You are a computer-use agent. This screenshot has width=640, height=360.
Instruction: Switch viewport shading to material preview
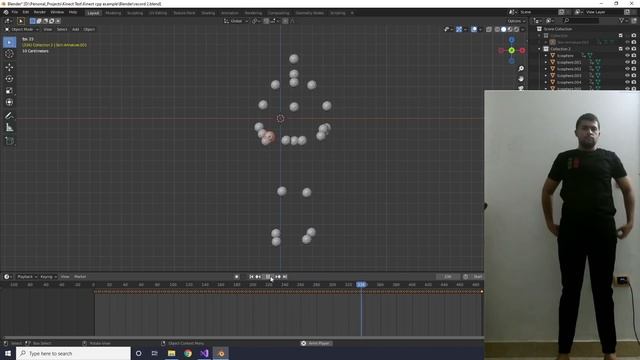(510, 29)
